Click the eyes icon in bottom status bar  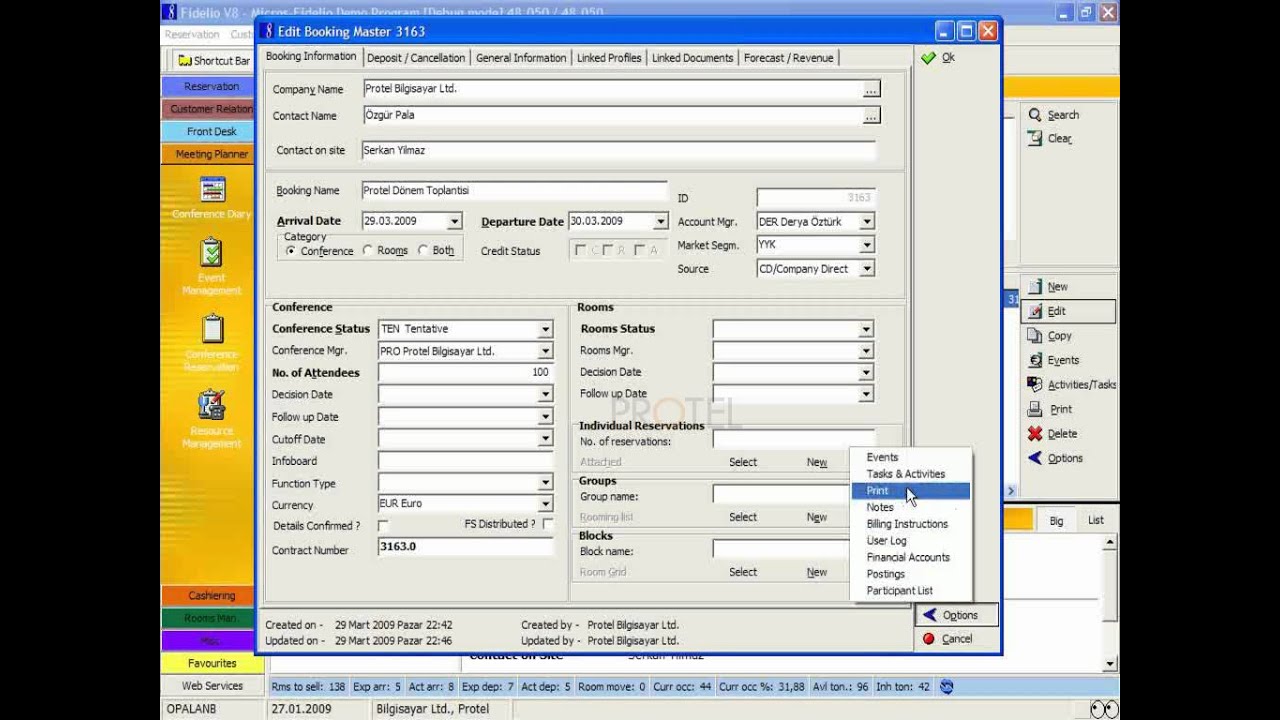[x=1104, y=709]
